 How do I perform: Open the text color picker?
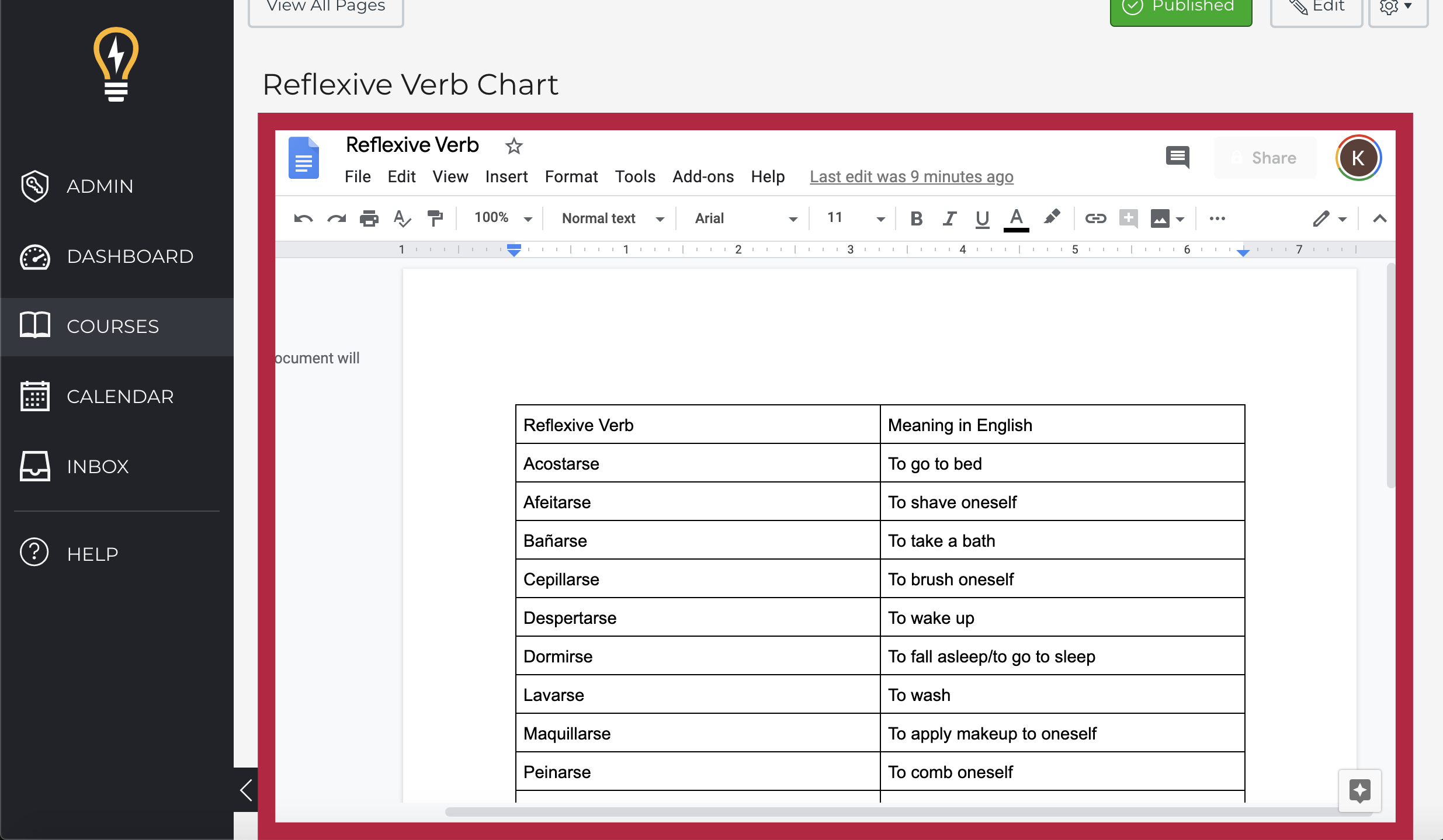[x=1016, y=220]
